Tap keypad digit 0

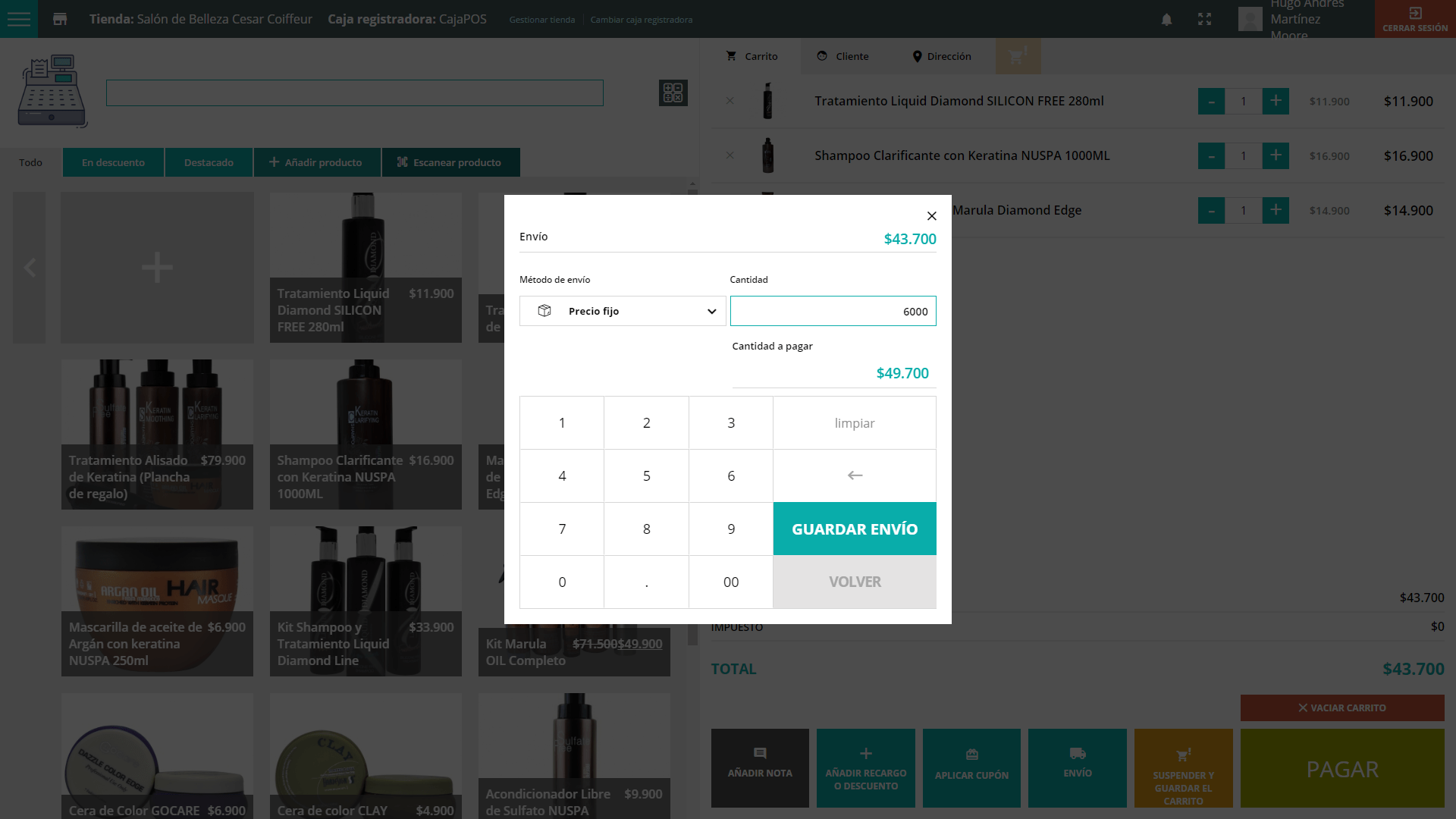562,582
